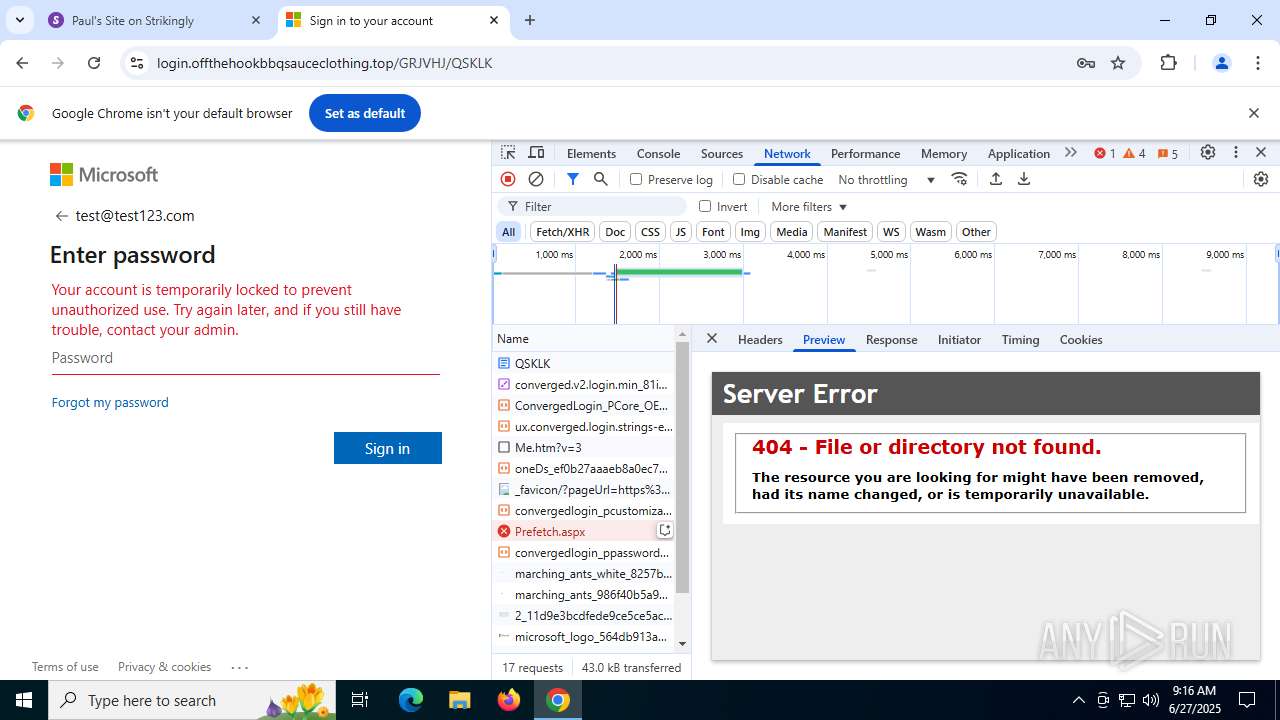Click the Forgot my password link
Screen dimensions: 1280x720
tap(110, 402)
